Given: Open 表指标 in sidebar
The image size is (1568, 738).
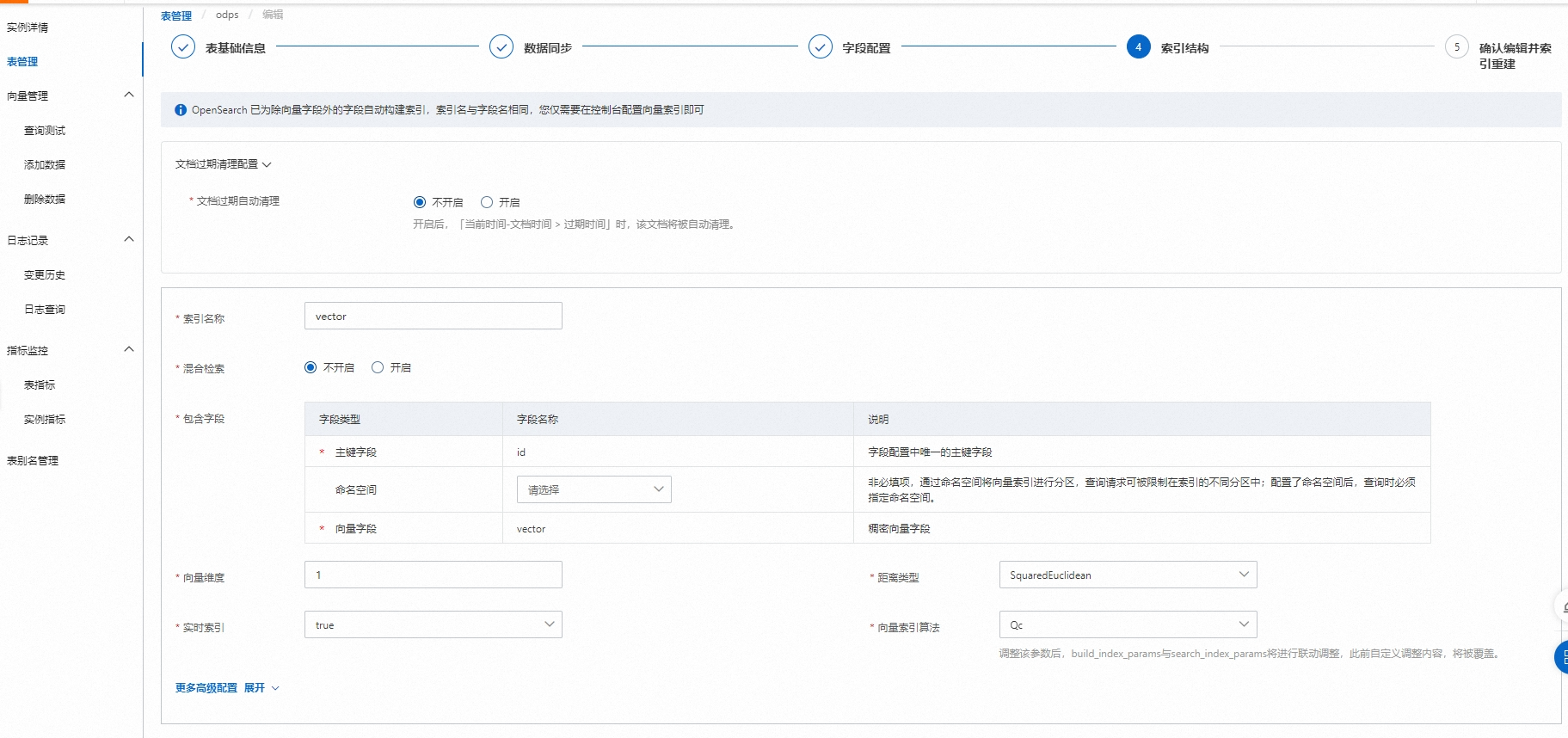Looking at the screenshot, I should [x=40, y=385].
